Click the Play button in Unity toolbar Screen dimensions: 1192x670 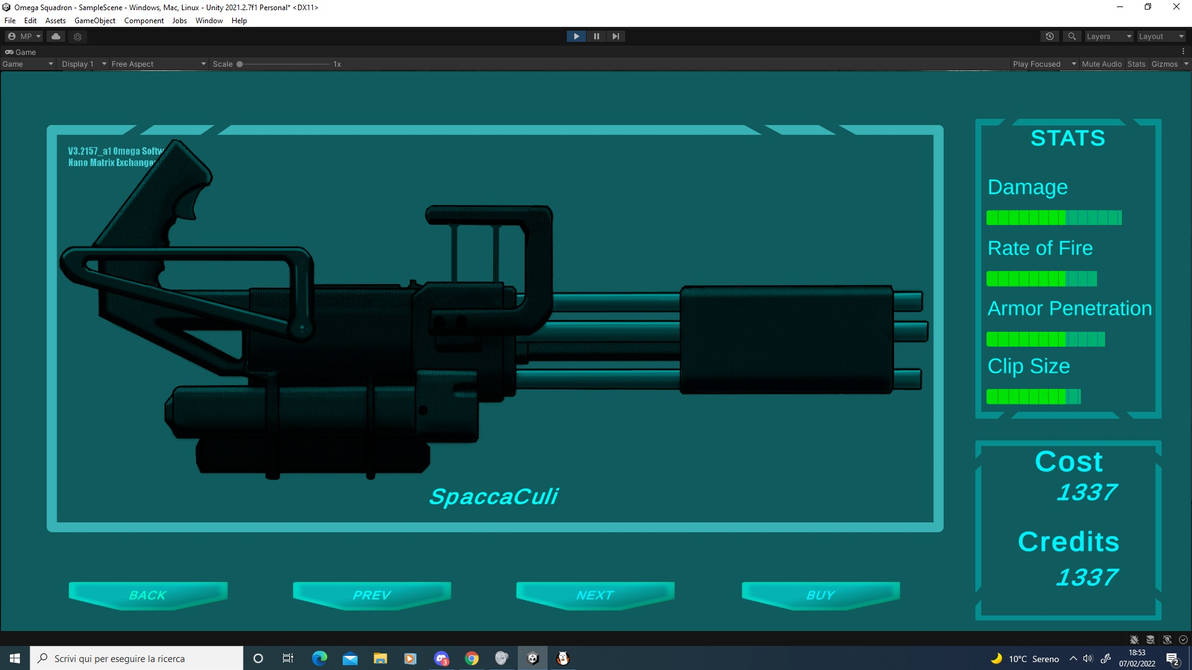click(576, 37)
